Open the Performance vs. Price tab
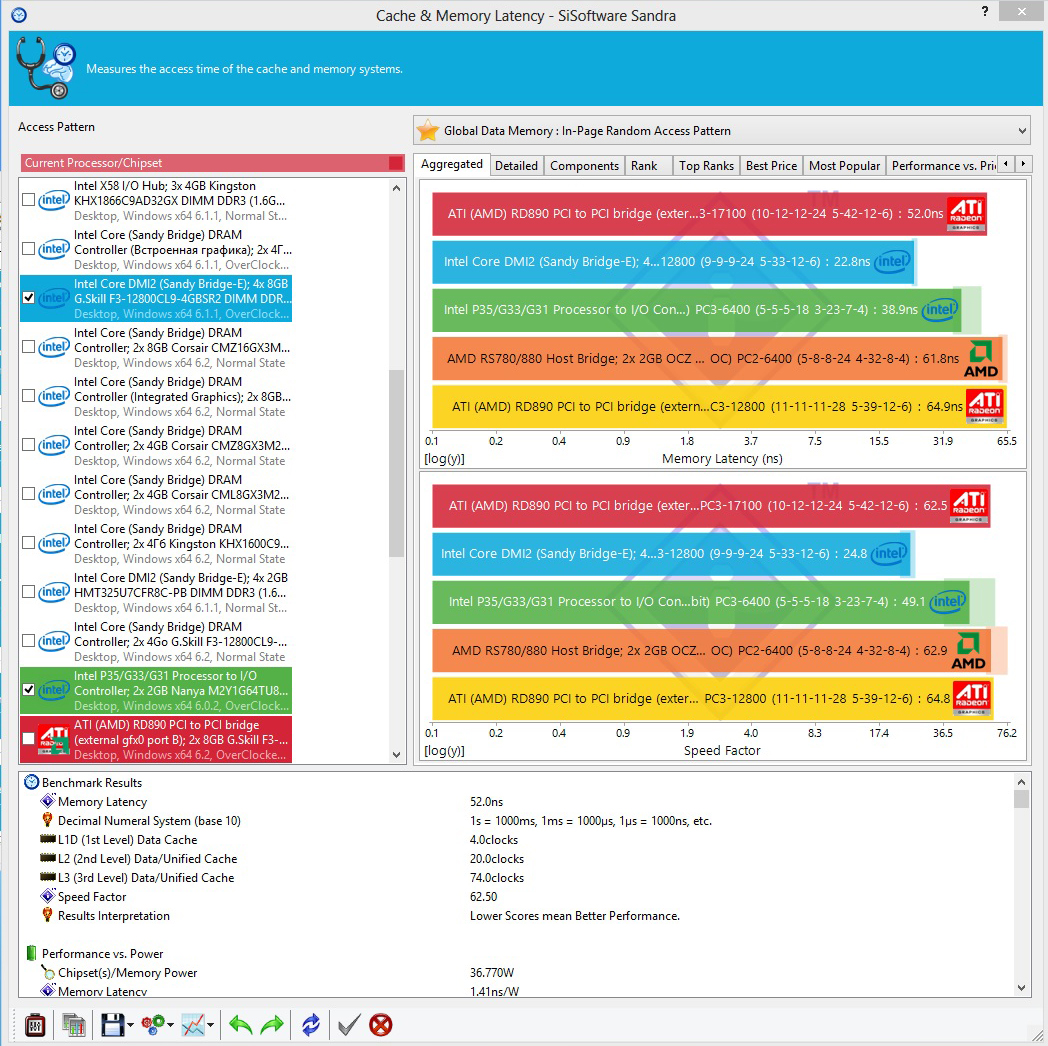This screenshot has width=1048, height=1046. click(x=942, y=166)
